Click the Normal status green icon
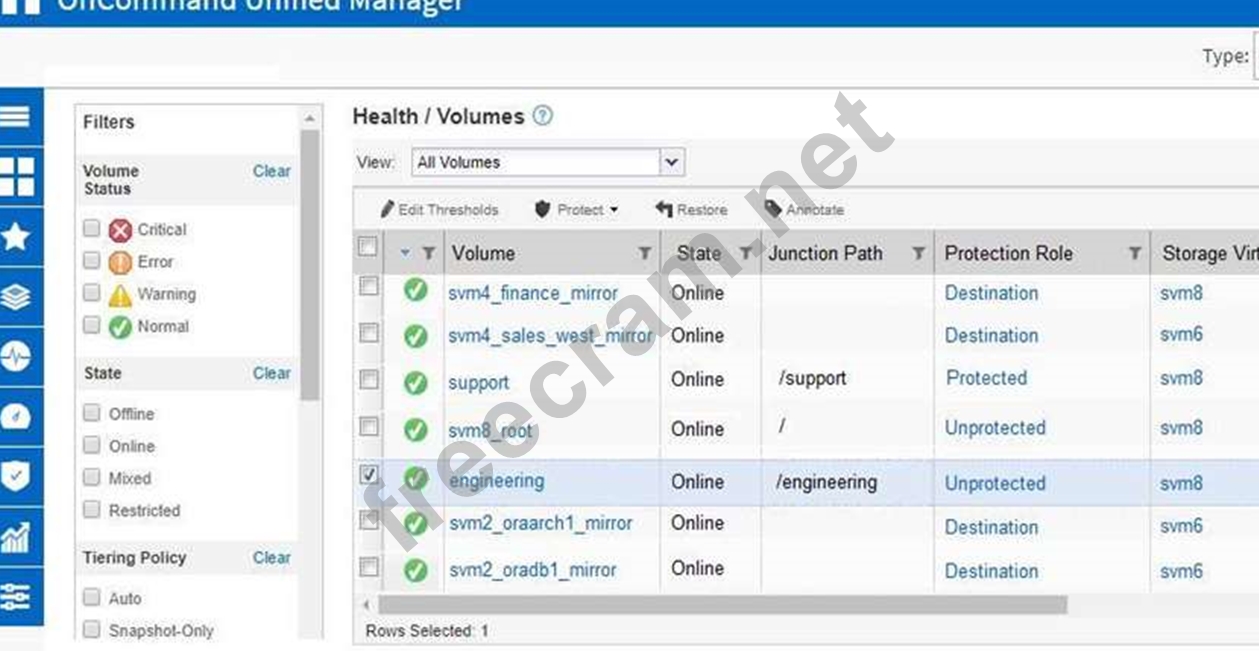Image resolution: width=1259 pixels, height=651 pixels. 120,327
